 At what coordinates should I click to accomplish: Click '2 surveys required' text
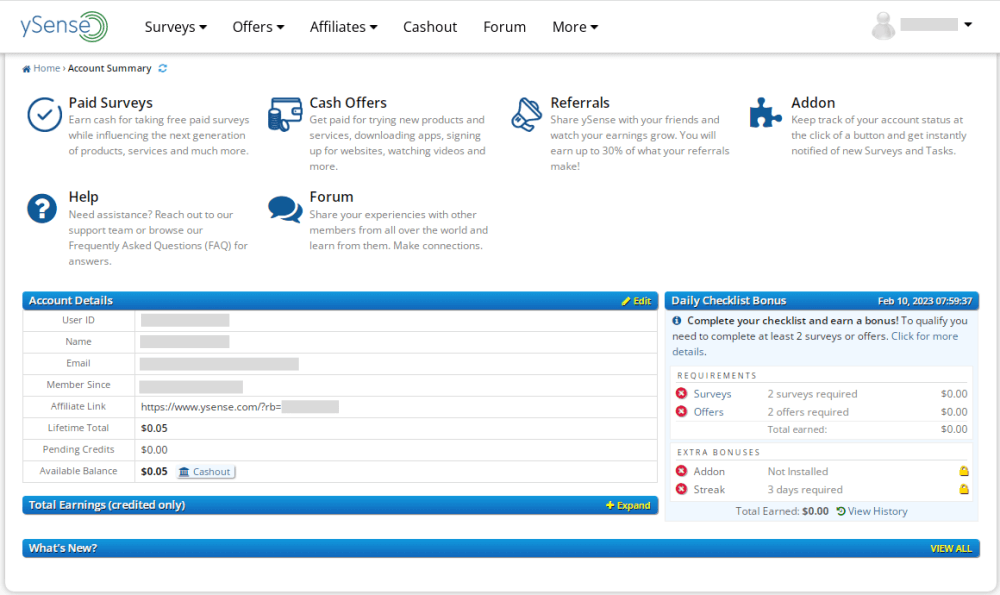tap(812, 394)
